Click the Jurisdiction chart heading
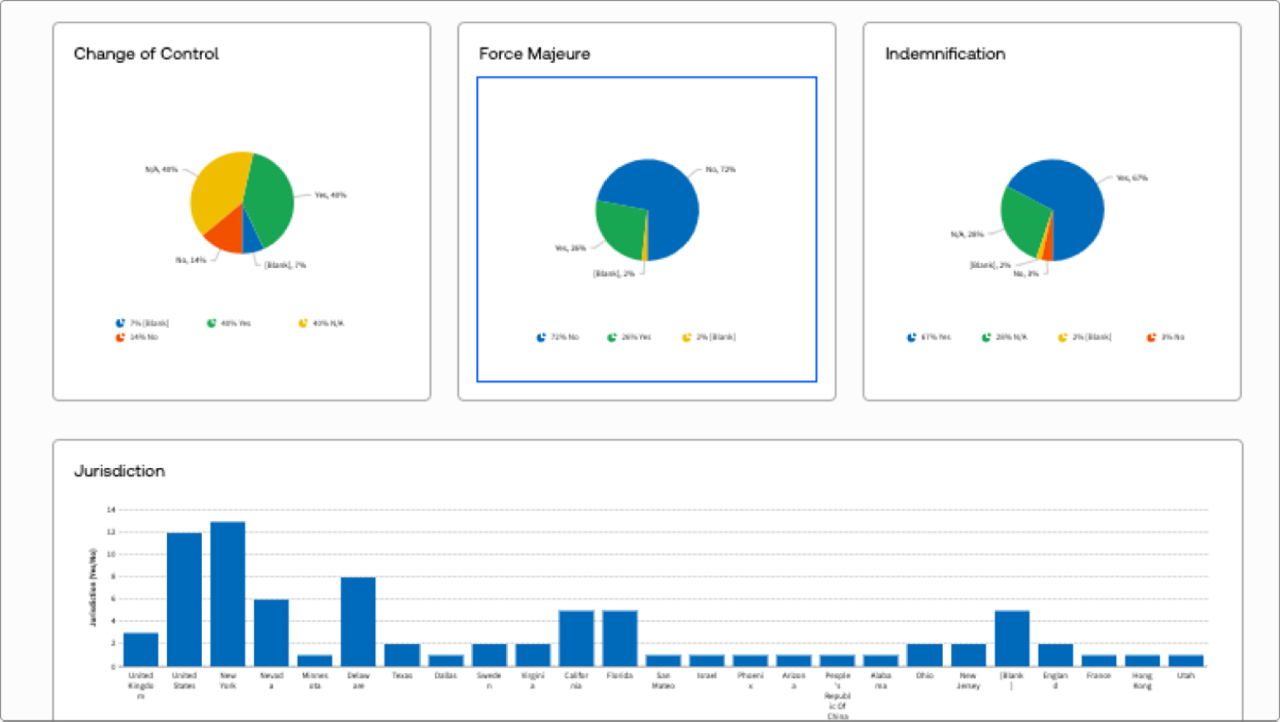The height and width of the screenshot is (722, 1280). pos(119,471)
